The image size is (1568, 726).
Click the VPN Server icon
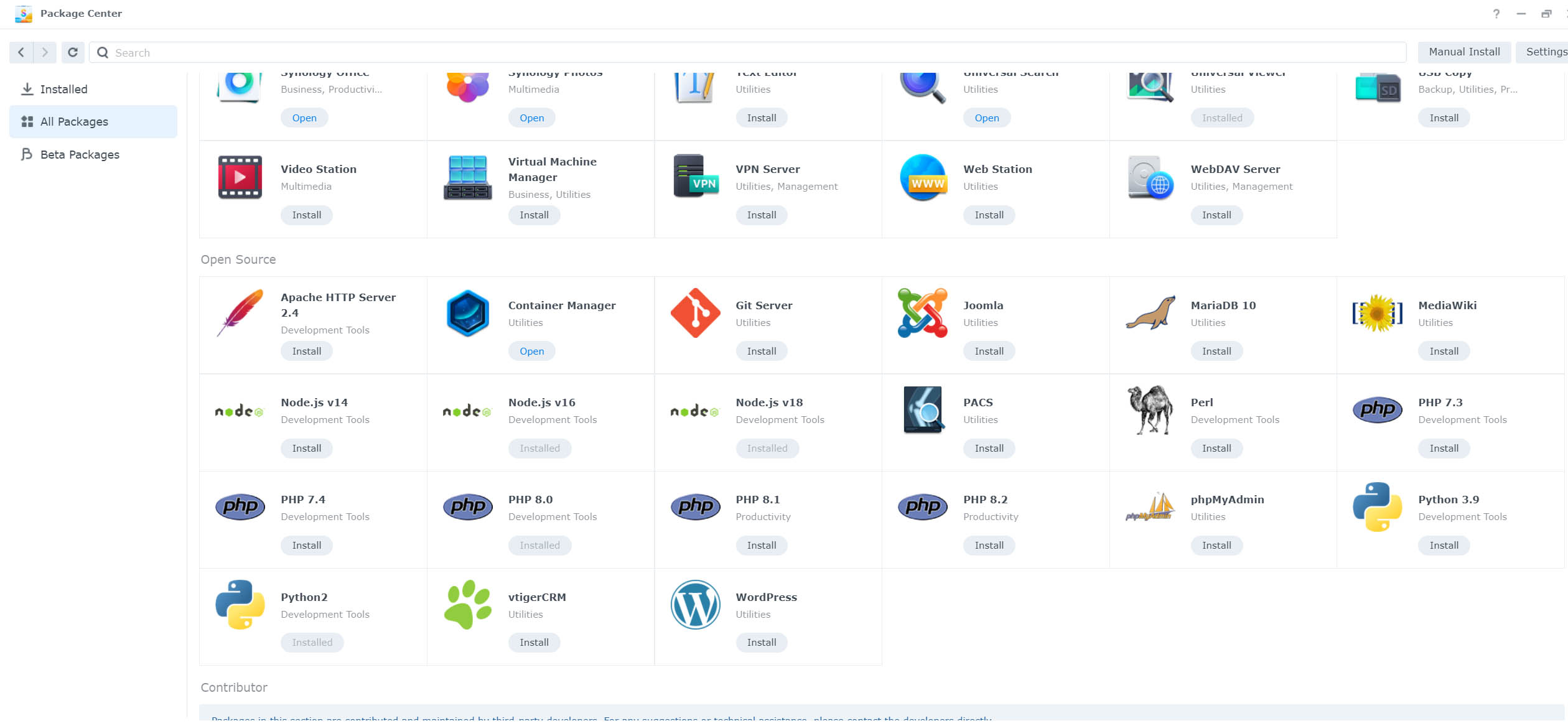696,176
